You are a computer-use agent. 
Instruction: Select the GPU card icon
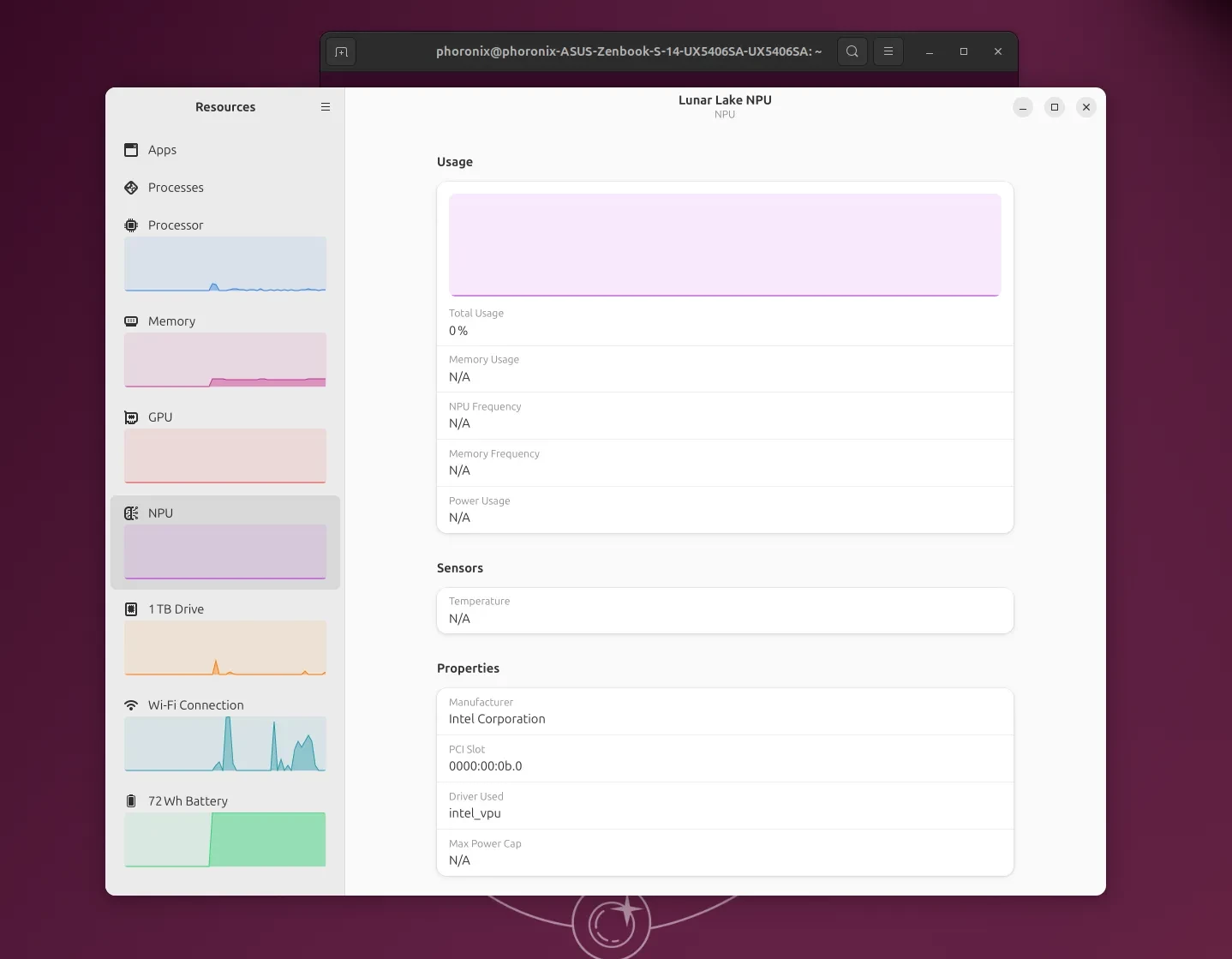click(x=131, y=417)
